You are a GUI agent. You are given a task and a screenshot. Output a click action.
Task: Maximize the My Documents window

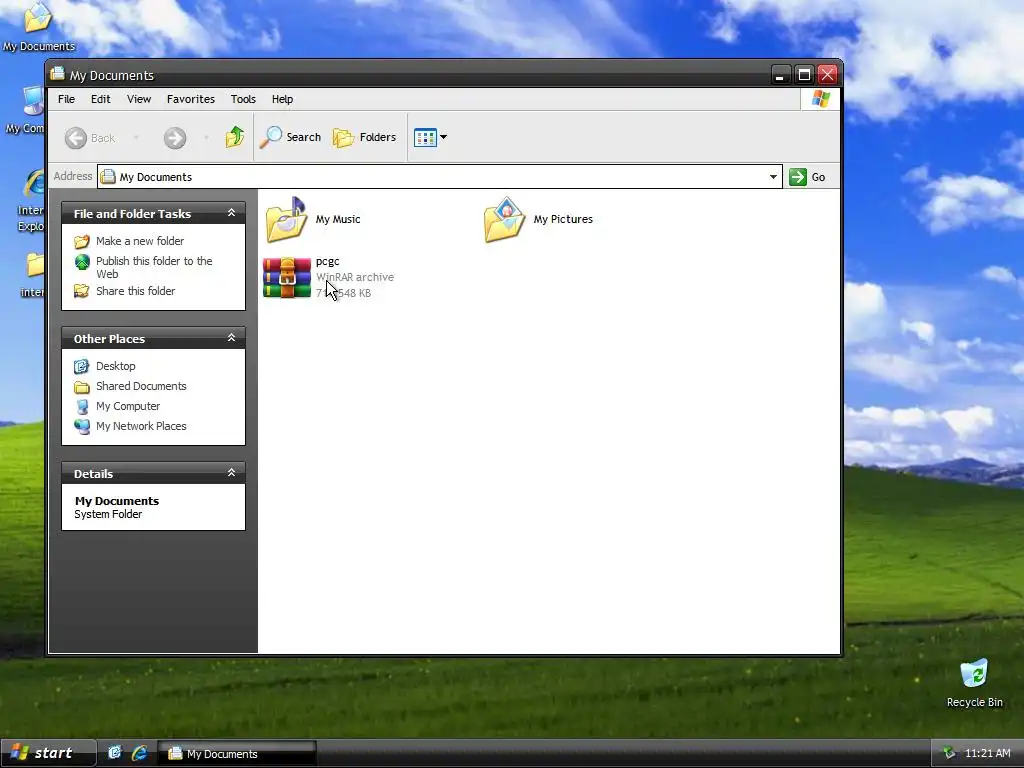click(x=805, y=74)
